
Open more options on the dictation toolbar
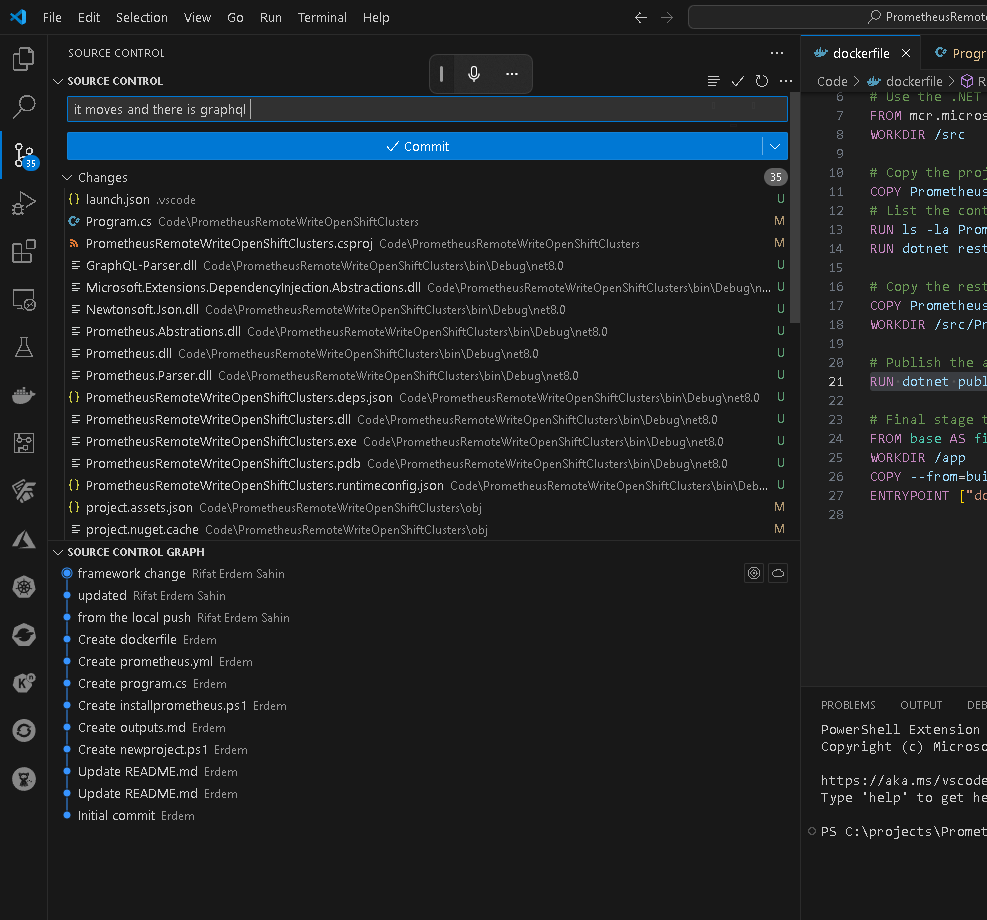pos(512,74)
